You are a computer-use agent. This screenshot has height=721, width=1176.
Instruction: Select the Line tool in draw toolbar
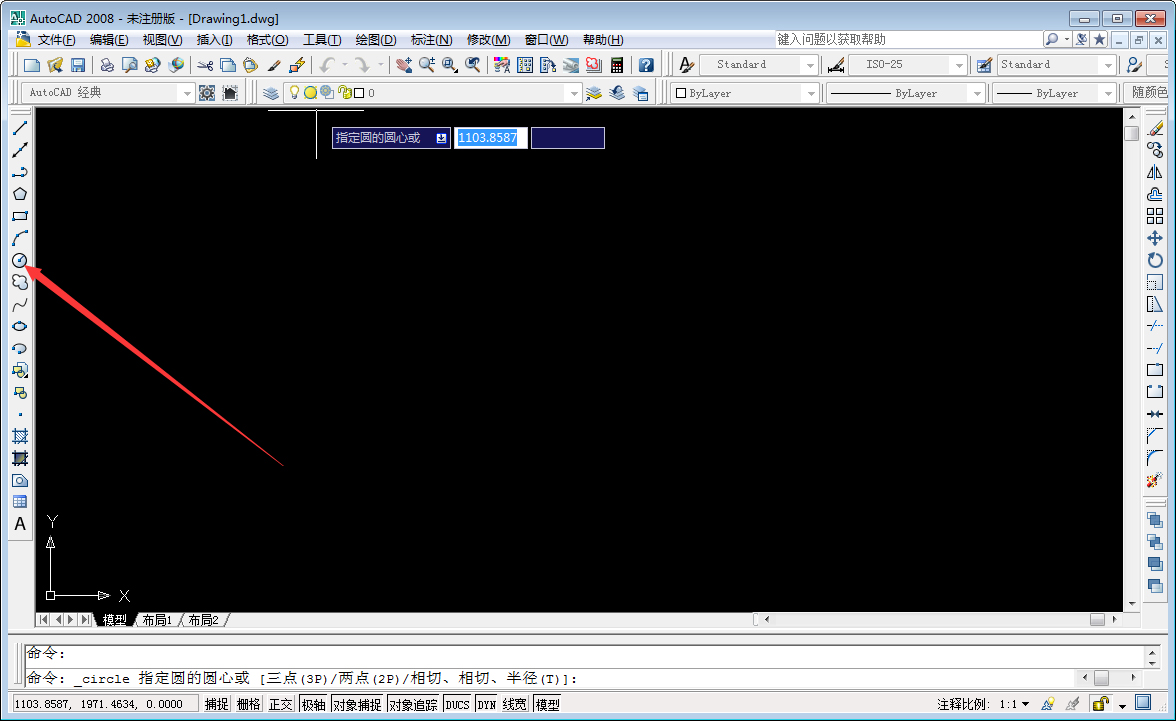point(20,128)
